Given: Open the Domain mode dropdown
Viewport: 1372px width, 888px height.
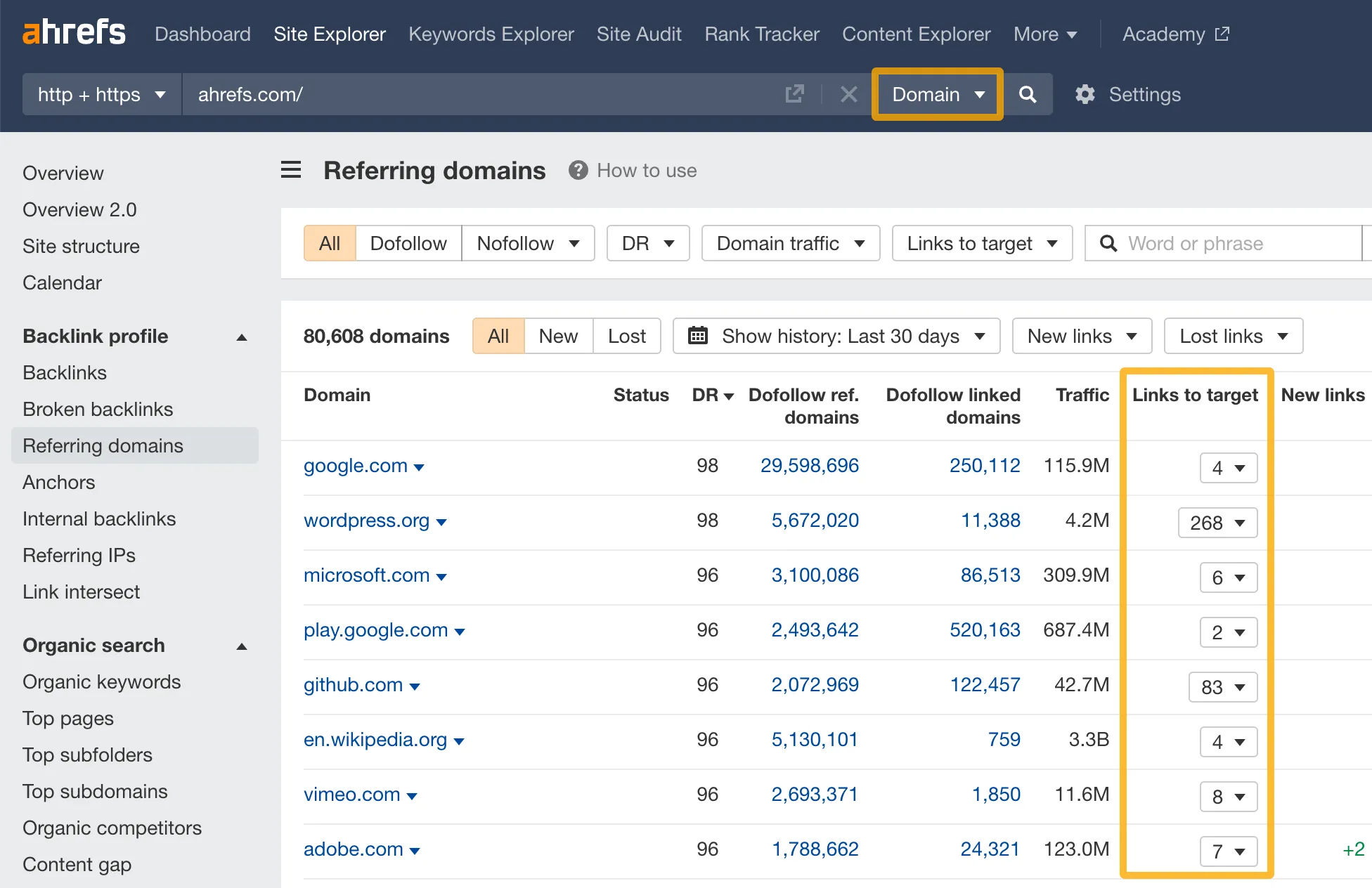Looking at the screenshot, I should click(937, 94).
